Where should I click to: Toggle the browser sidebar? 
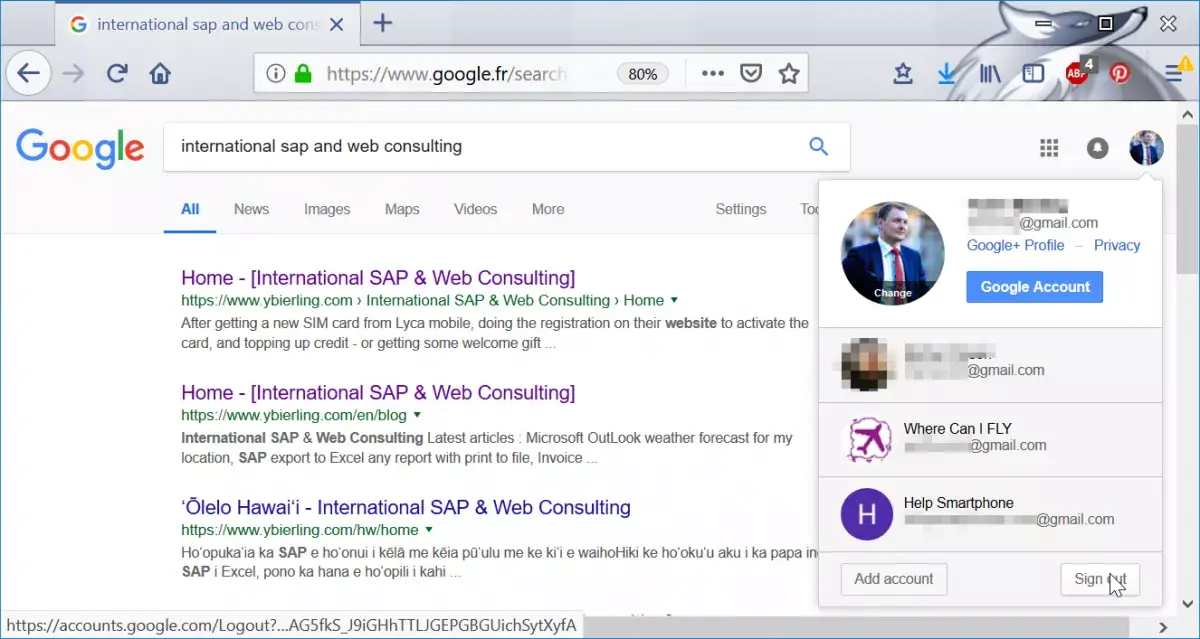(1033, 73)
